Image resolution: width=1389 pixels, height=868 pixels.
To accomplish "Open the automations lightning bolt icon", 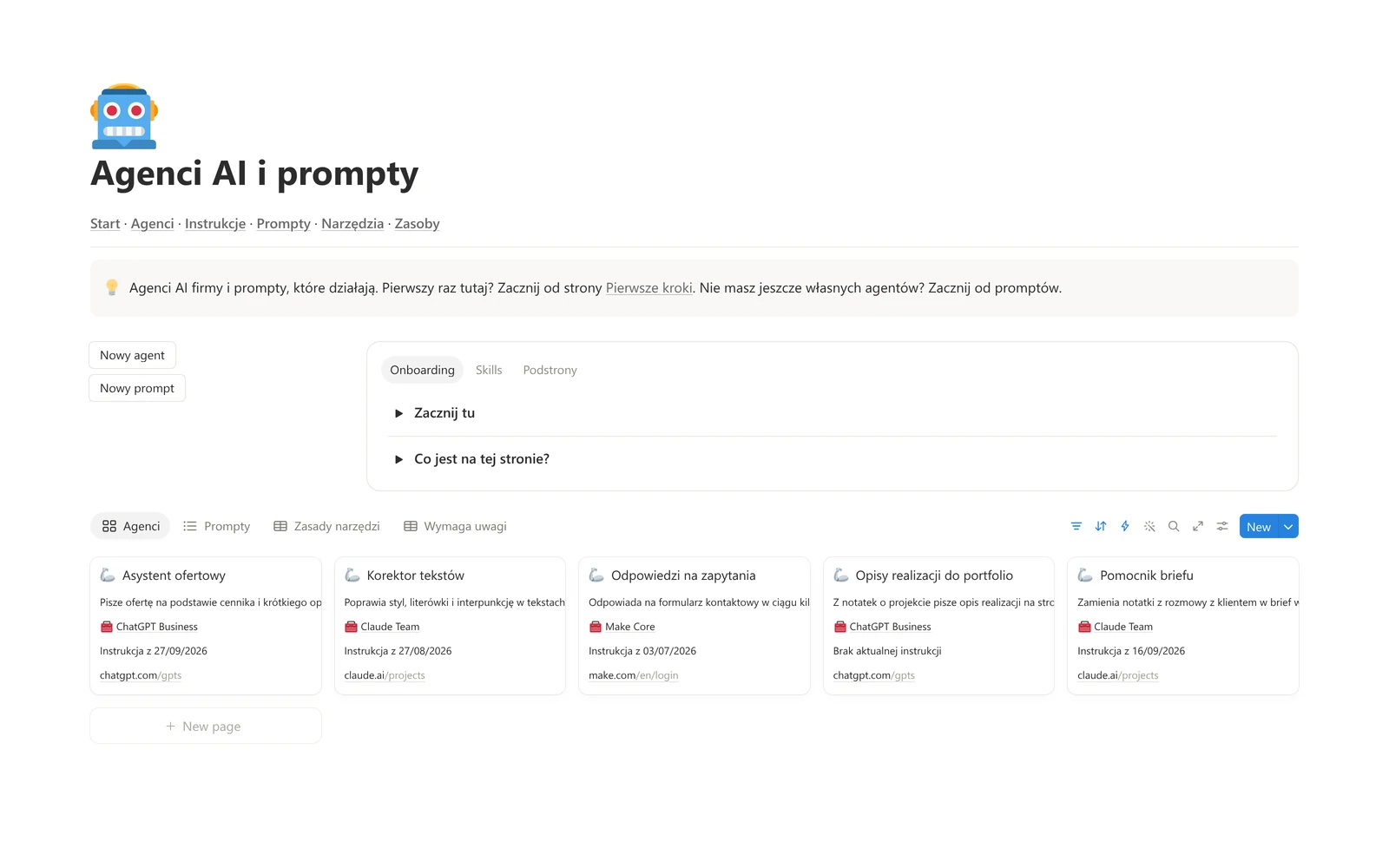I will coord(1125,526).
